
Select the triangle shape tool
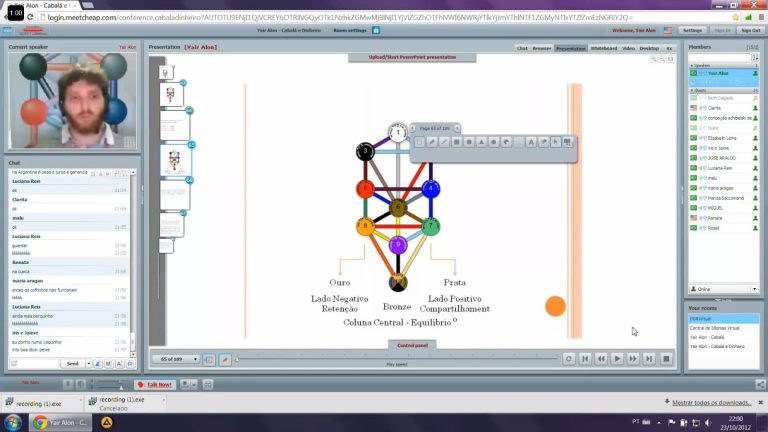pyautogui.click(x=481, y=142)
